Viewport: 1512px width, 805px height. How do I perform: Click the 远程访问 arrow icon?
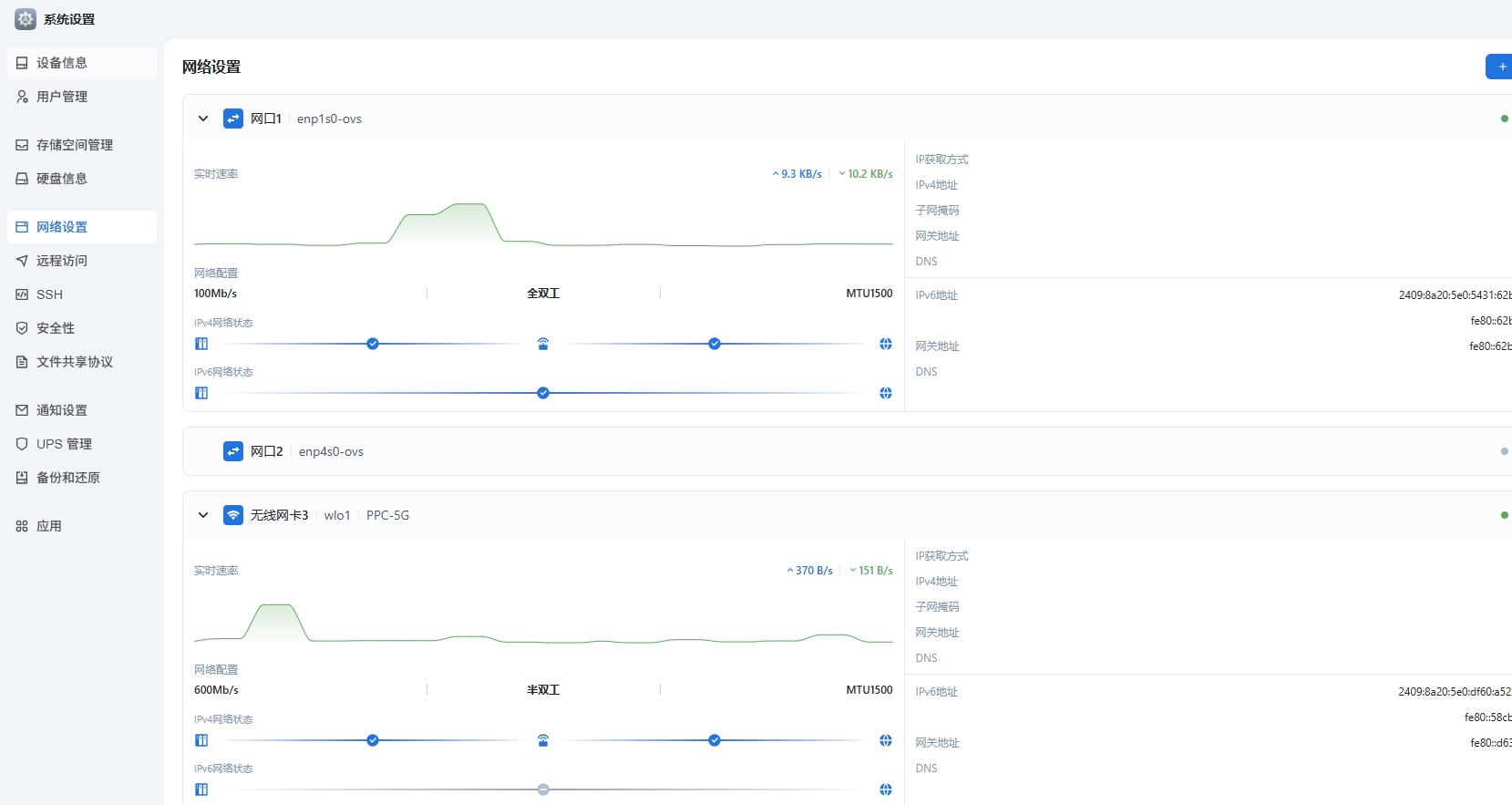[22, 261]
